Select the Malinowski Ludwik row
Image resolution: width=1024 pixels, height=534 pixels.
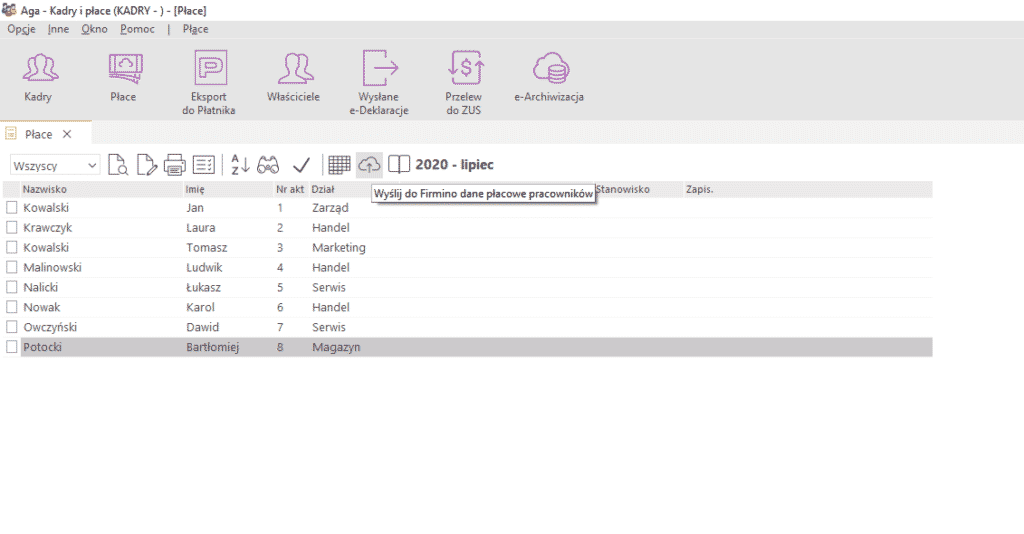(x=52, y=267)
